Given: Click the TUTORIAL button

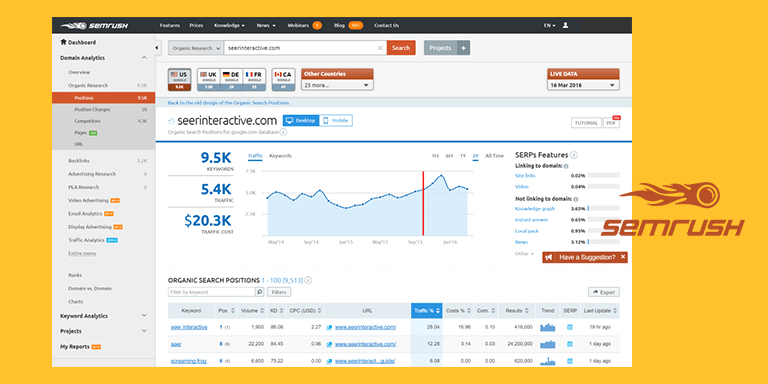Looking at the screenshot, I should 586,123.
